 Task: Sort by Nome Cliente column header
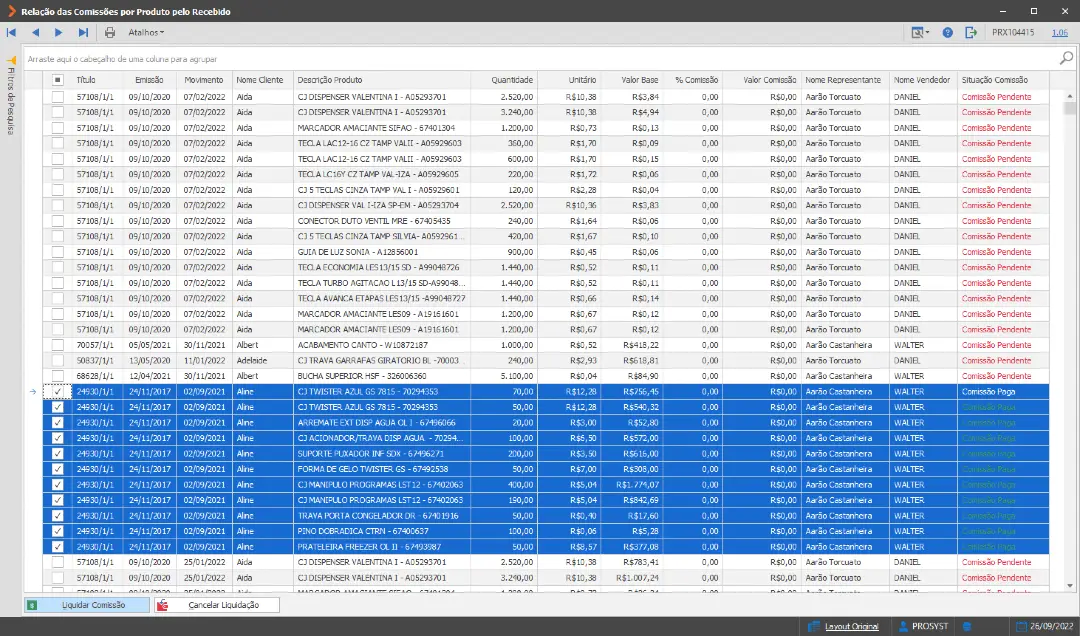pyautogui.click(x=260, y=80)
